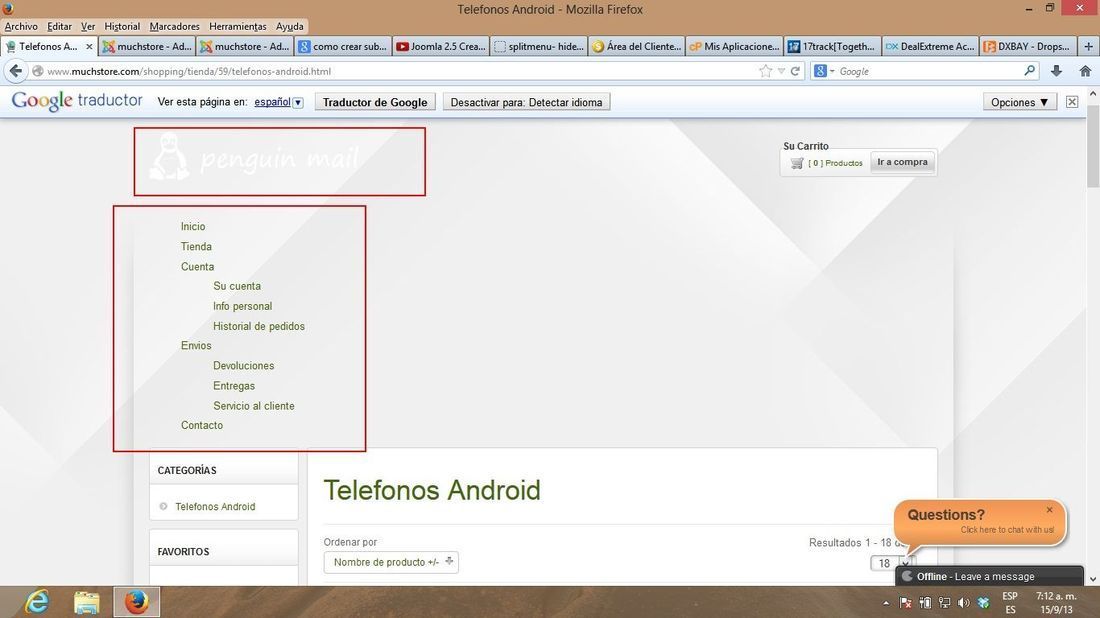Image resolution: width=1100 pixels, height=618 pixels.
Task: Open the downloads arrow icon
Action: click(1056, 71)
